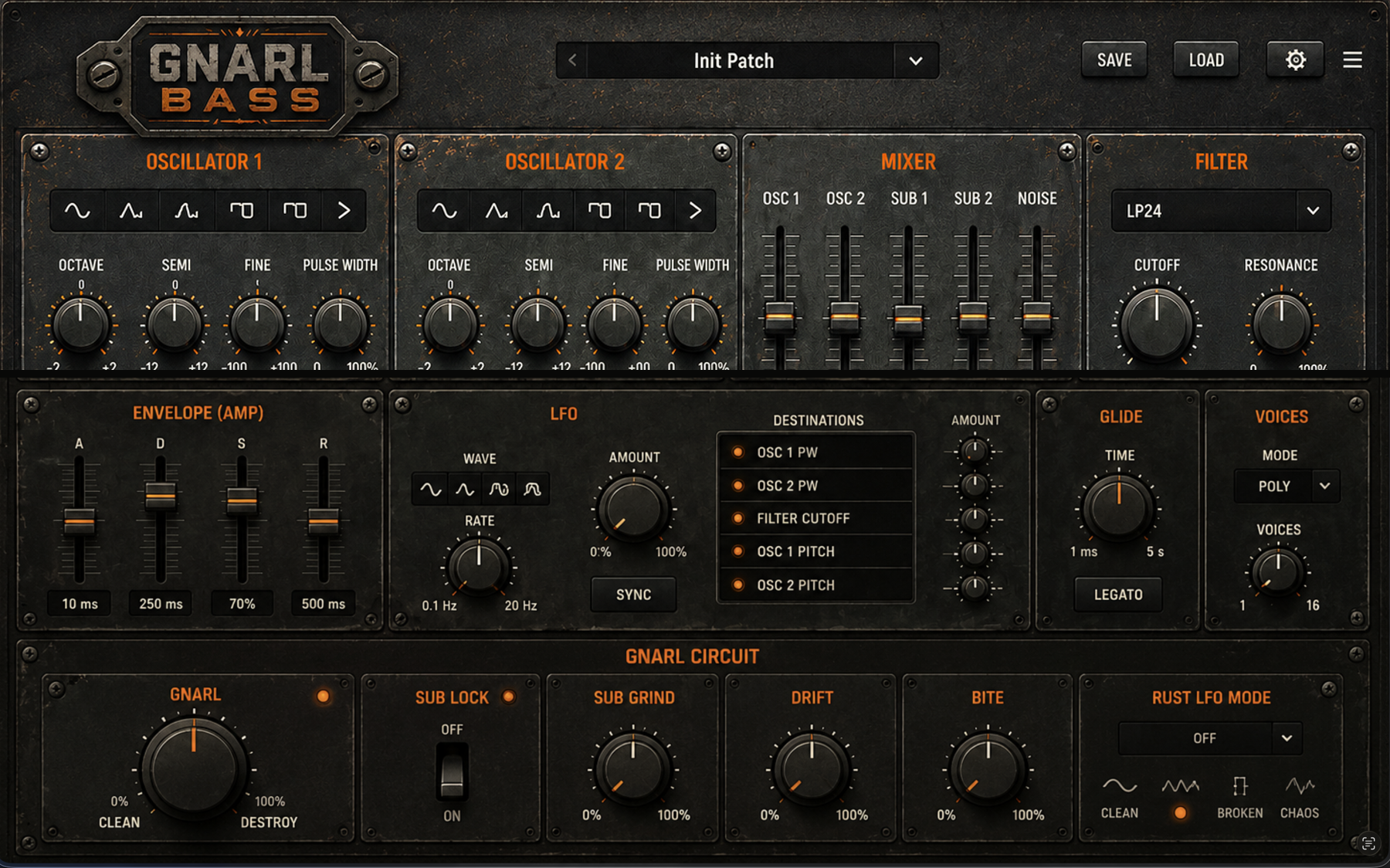Click VOICES count knob
The width and height of the screenshot is (1390, 868).
(x=1278, y=571)
